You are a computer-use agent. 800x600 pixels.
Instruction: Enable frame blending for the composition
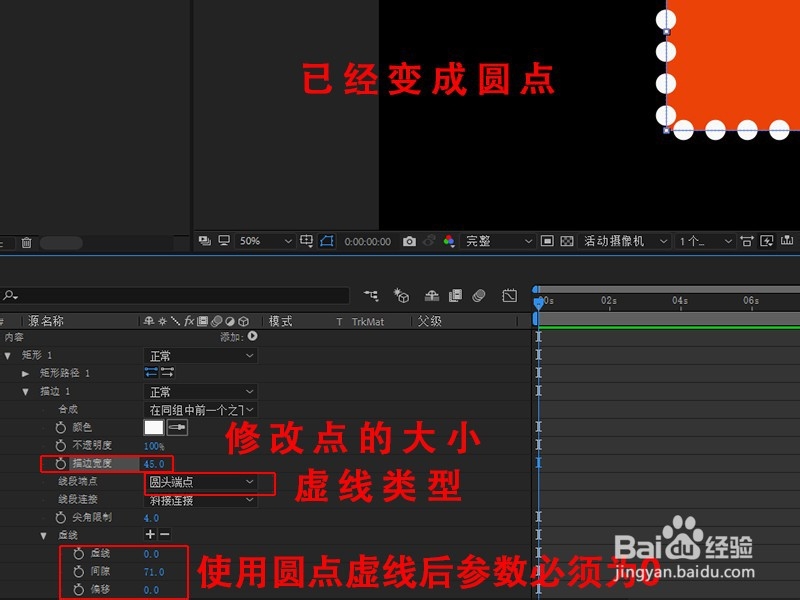(x=455, y=295)
